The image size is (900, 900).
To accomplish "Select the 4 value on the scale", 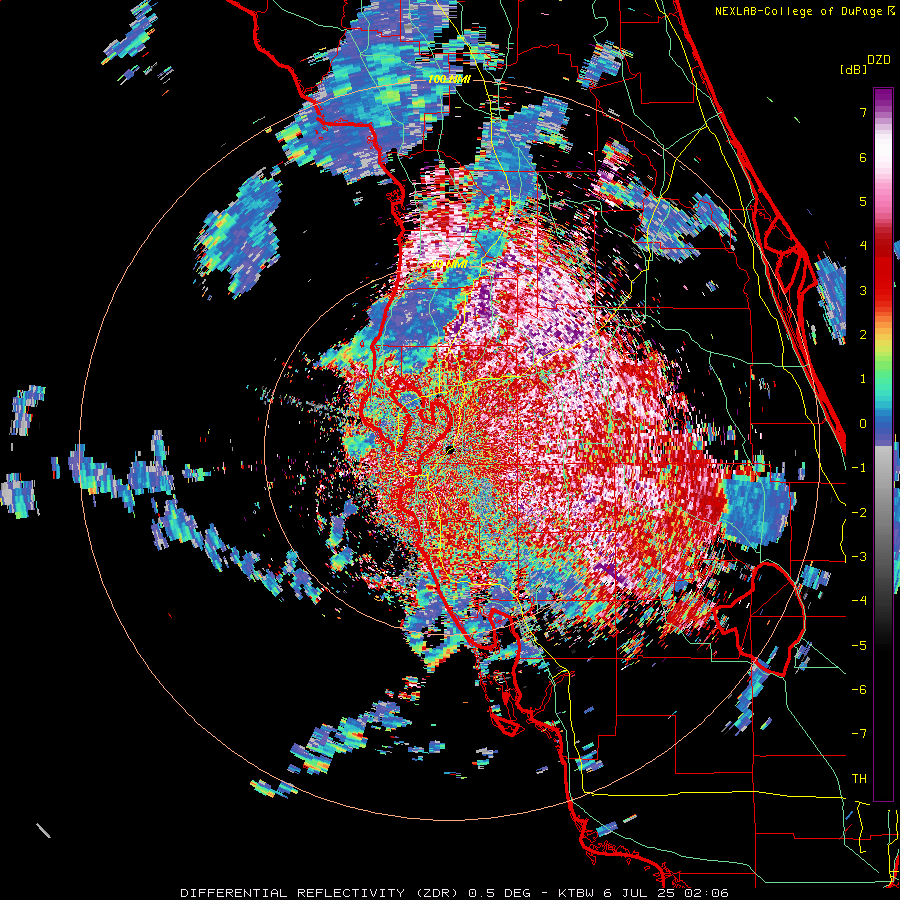I will point(863,246).
